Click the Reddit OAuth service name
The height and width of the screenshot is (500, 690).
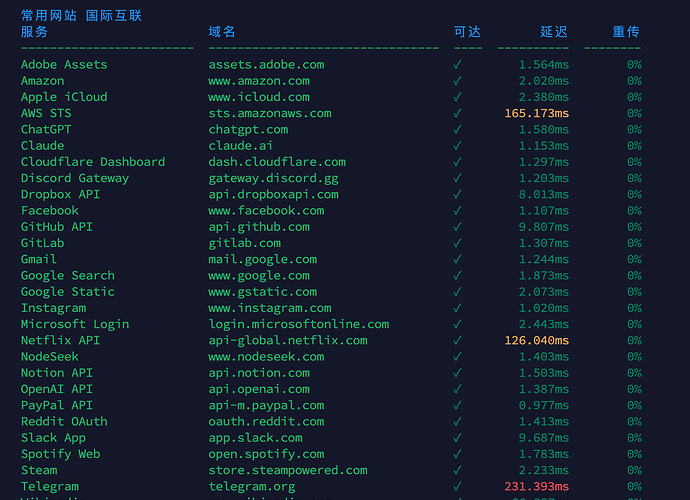coord(64,422)
